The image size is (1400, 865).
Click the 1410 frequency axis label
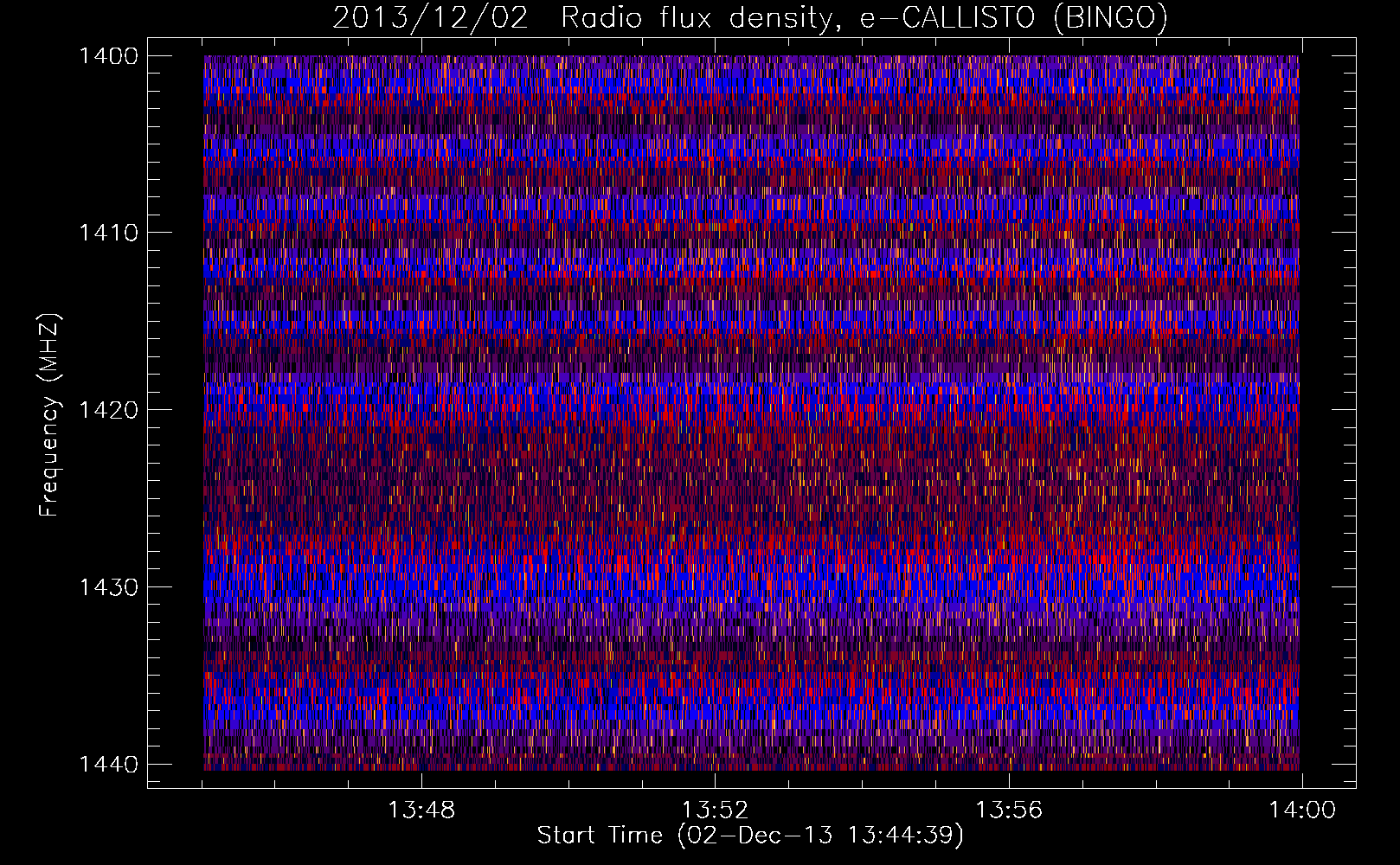tap(108, 233)
